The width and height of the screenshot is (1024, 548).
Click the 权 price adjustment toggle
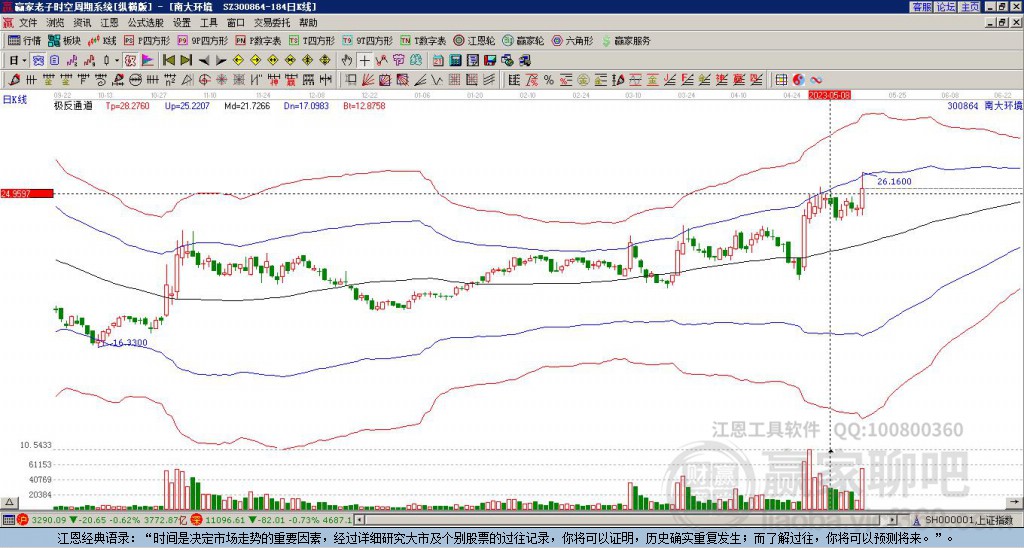pos(129,60)
